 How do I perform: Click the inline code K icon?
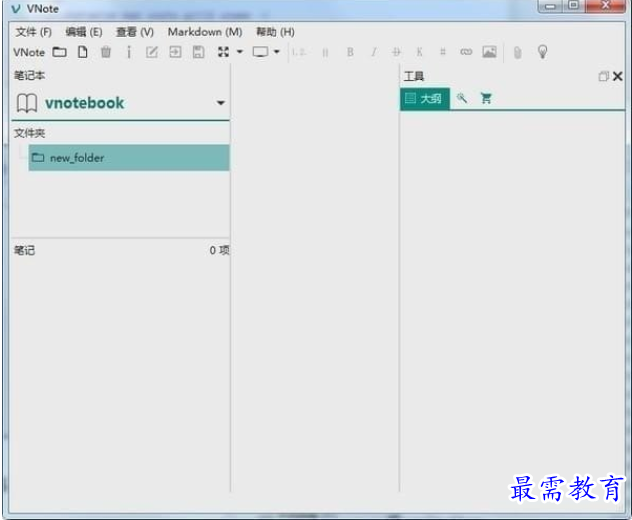419,52
